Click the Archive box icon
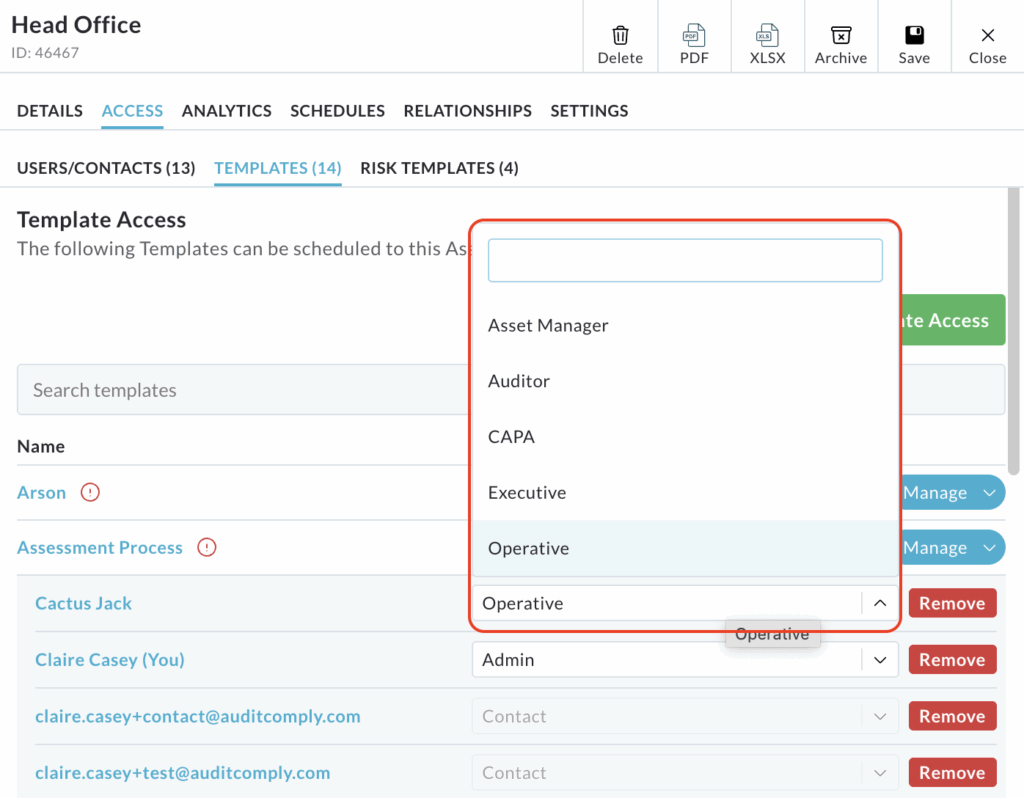 841,37
